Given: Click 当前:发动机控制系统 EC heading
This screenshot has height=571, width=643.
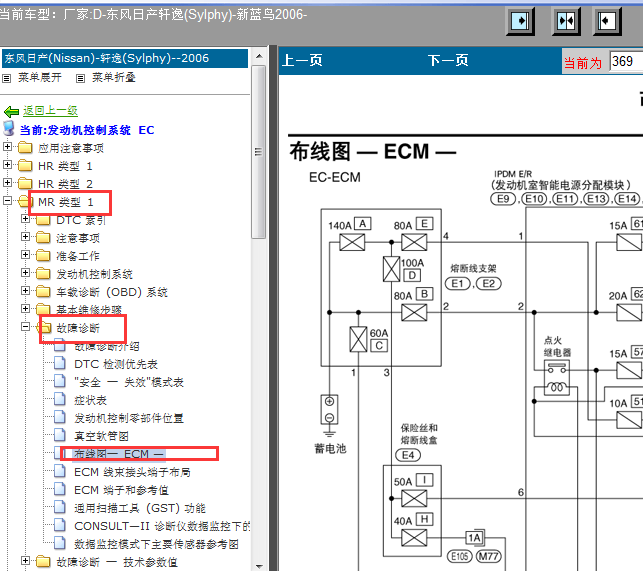Looking at the screenshot, I should (x=87, y=130).
